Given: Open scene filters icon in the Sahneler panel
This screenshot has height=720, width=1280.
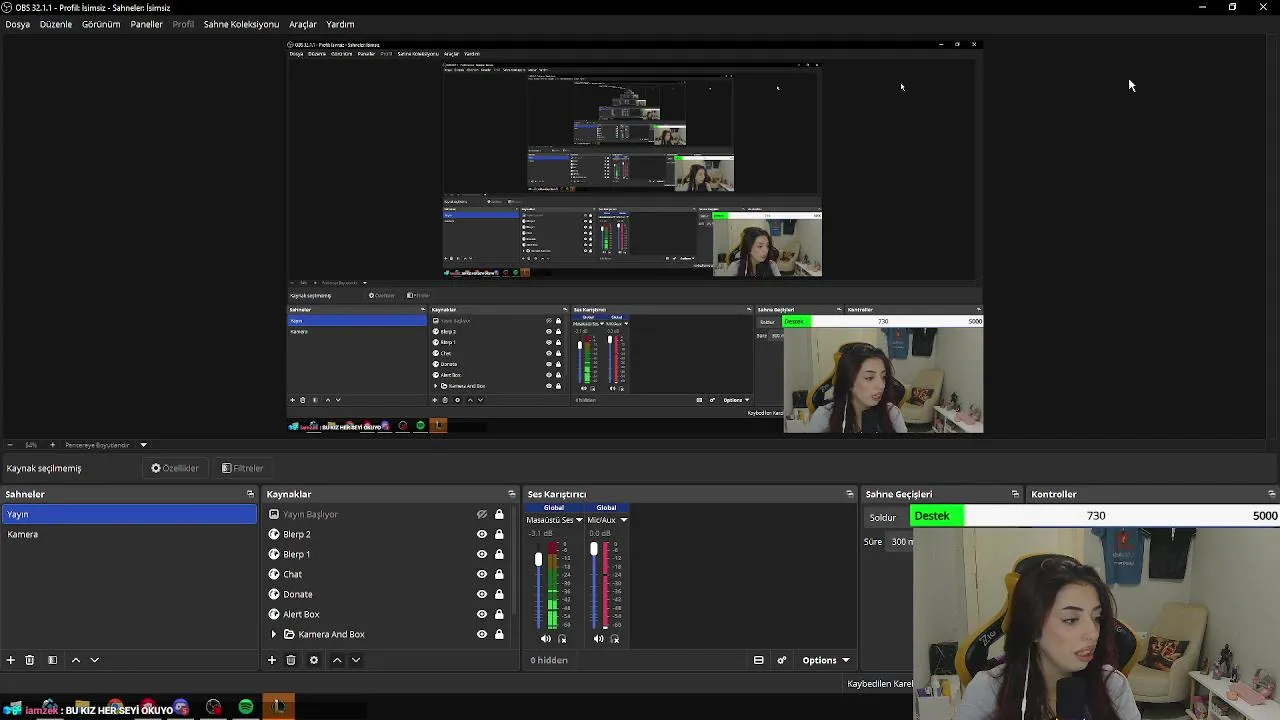Looking at the screenshot, I should tap(52, 660).
